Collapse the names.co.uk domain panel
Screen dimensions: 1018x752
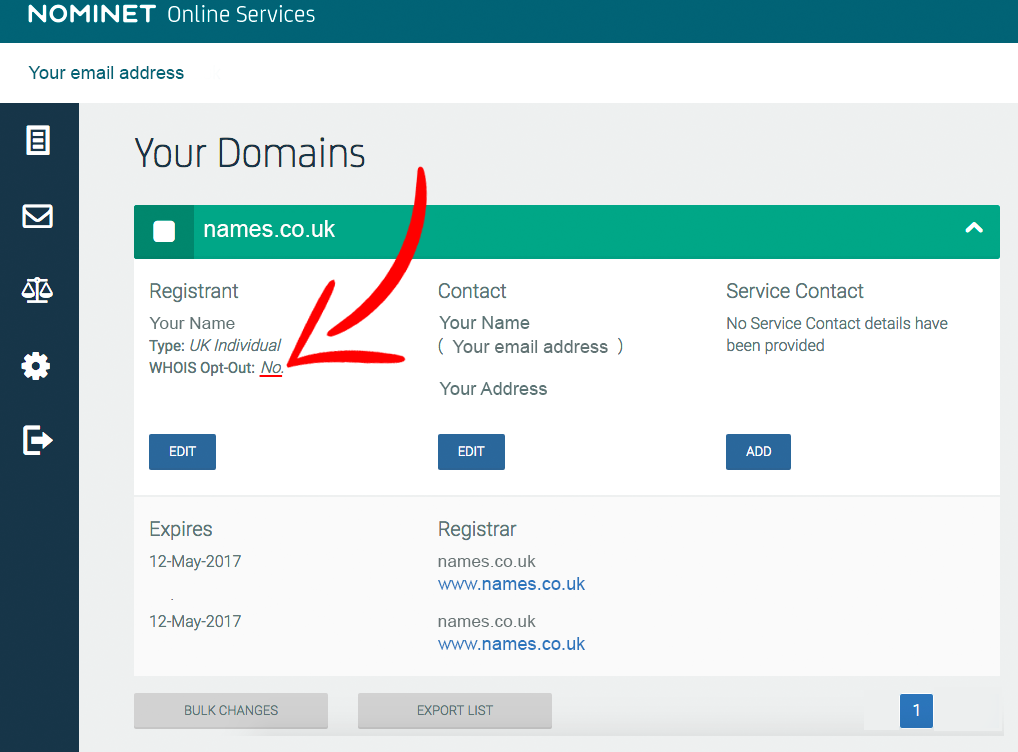(x=974, y=228)
